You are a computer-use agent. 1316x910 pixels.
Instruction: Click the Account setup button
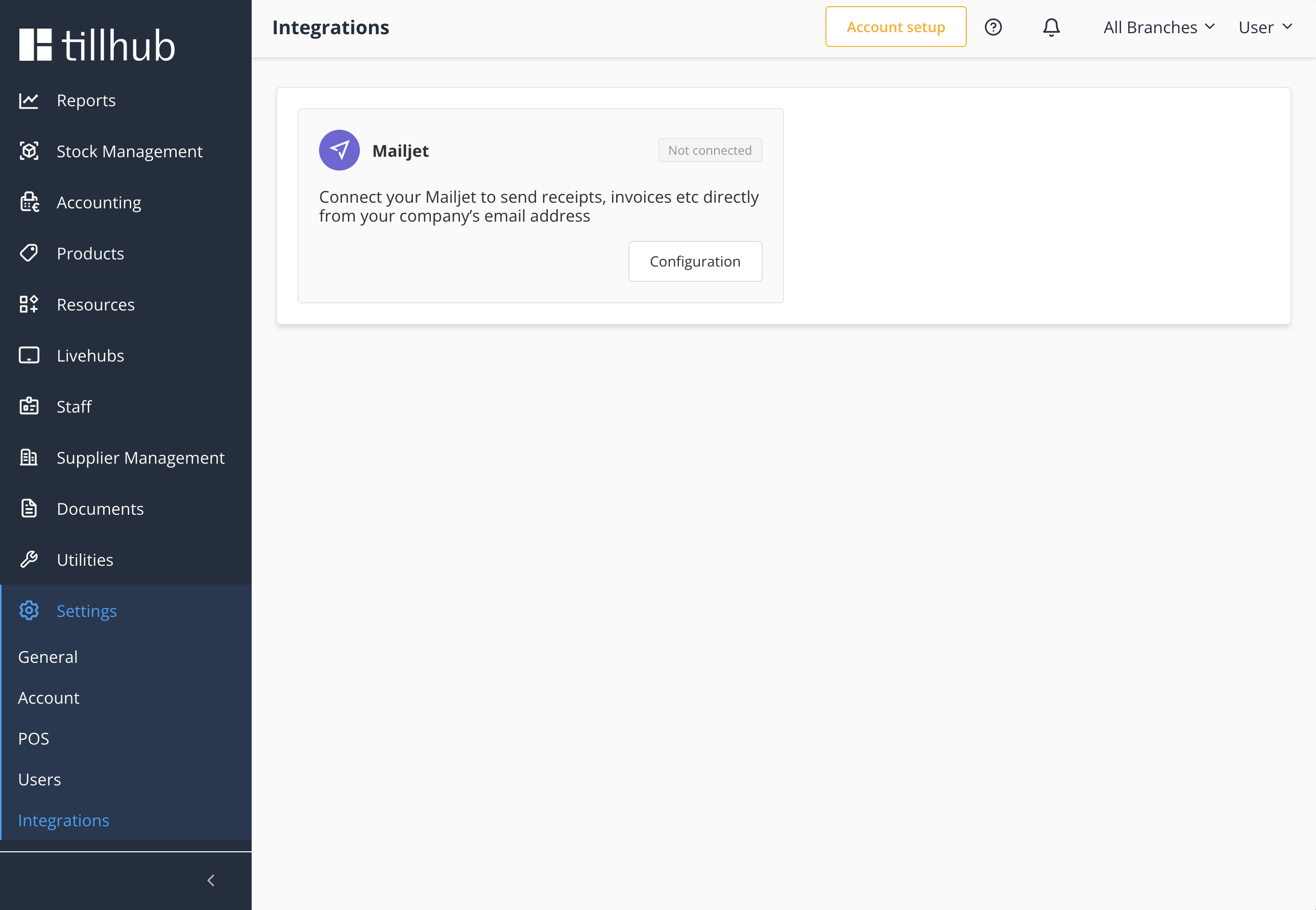[x=895, y=28]
